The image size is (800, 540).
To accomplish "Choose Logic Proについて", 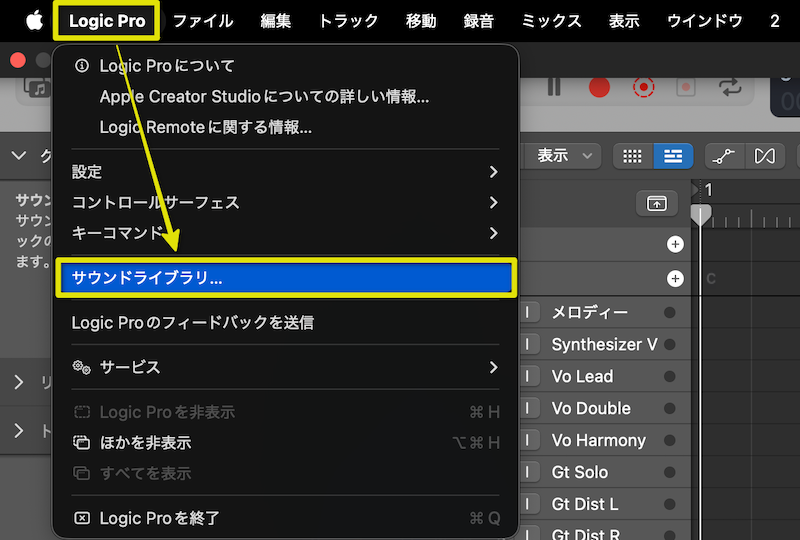I will [x=286, y=66].
